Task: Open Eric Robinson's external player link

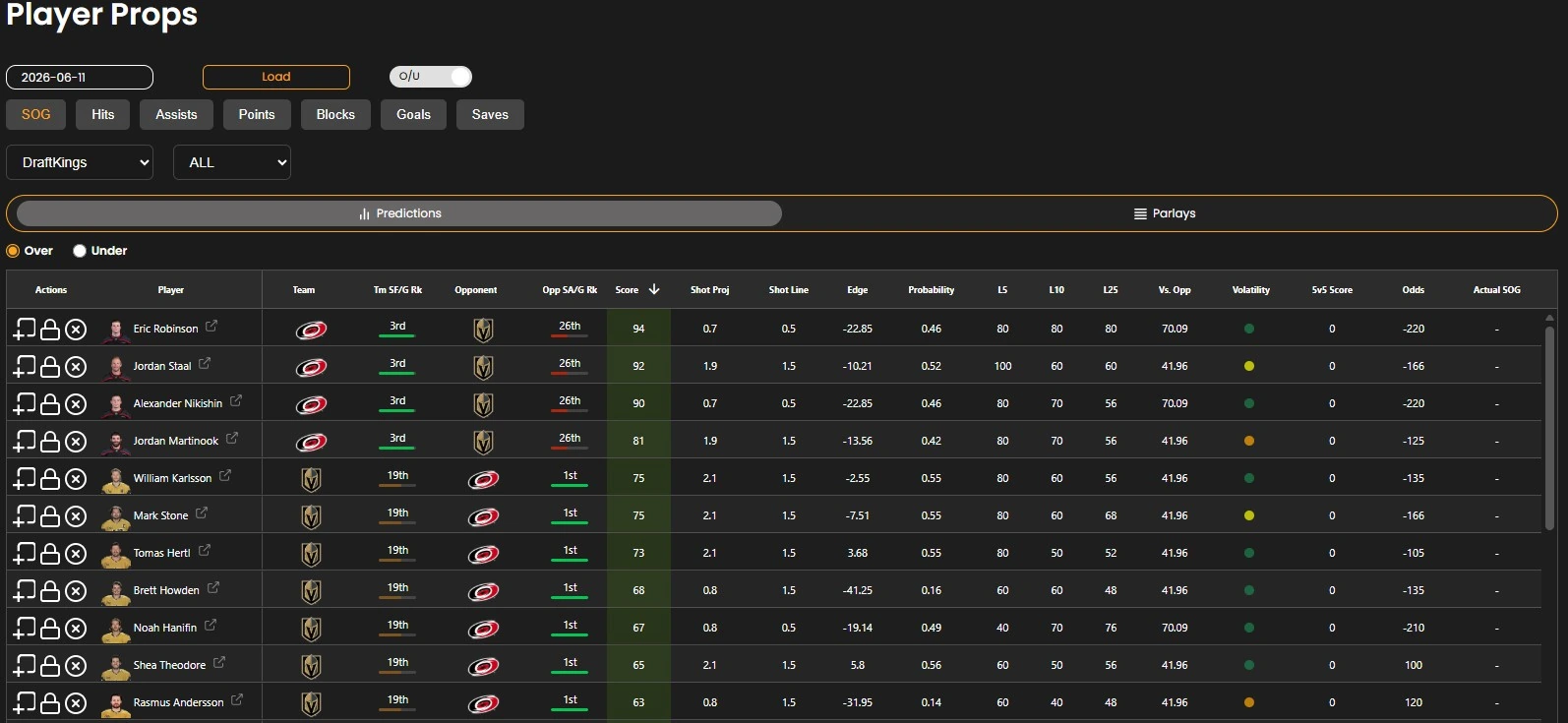Action: tap(211, 326)
